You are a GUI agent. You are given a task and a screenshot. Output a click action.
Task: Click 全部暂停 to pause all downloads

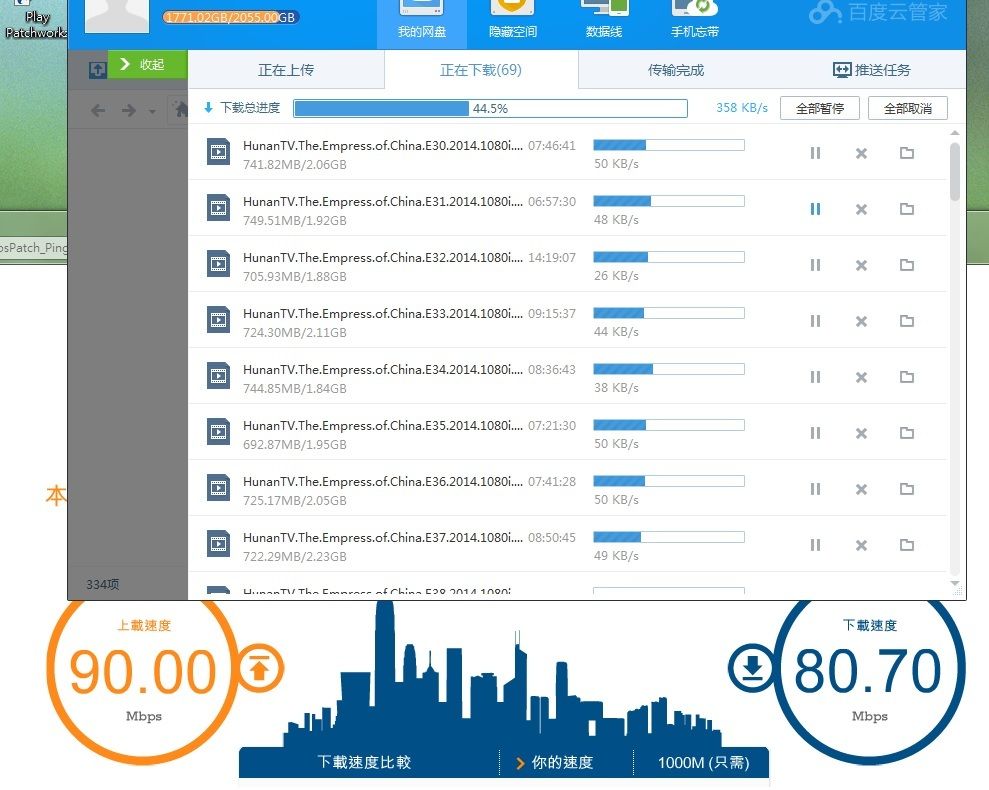click(820, 108)
